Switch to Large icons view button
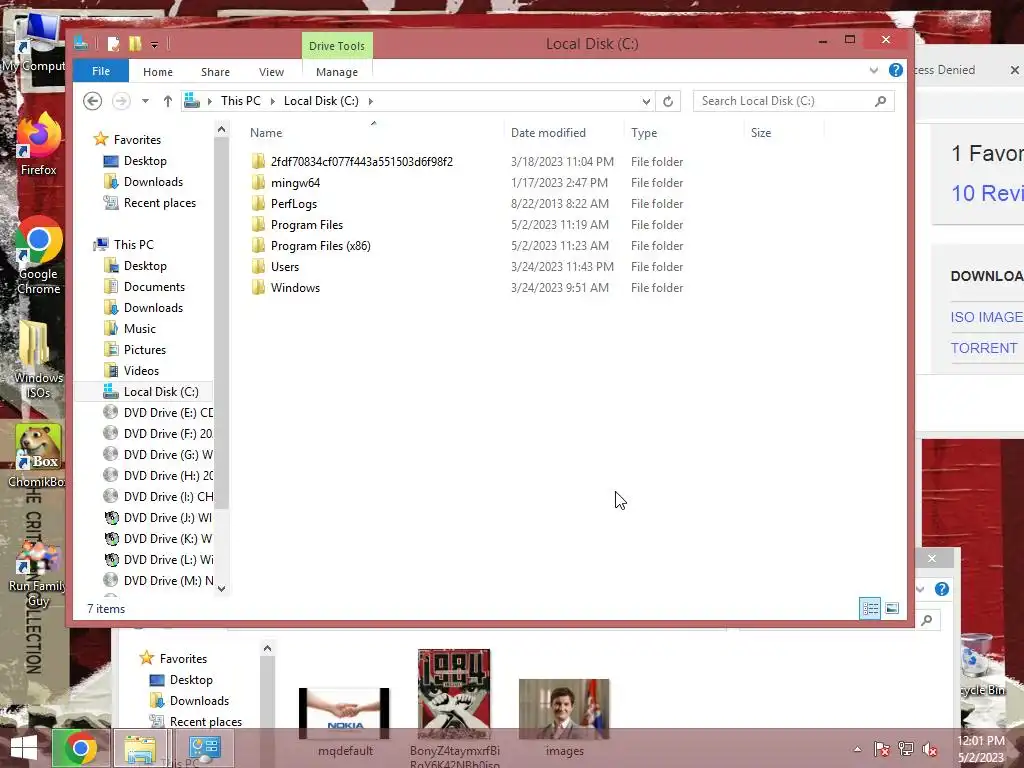Viewport: 1024px width, 768px height. pos(891,608)
